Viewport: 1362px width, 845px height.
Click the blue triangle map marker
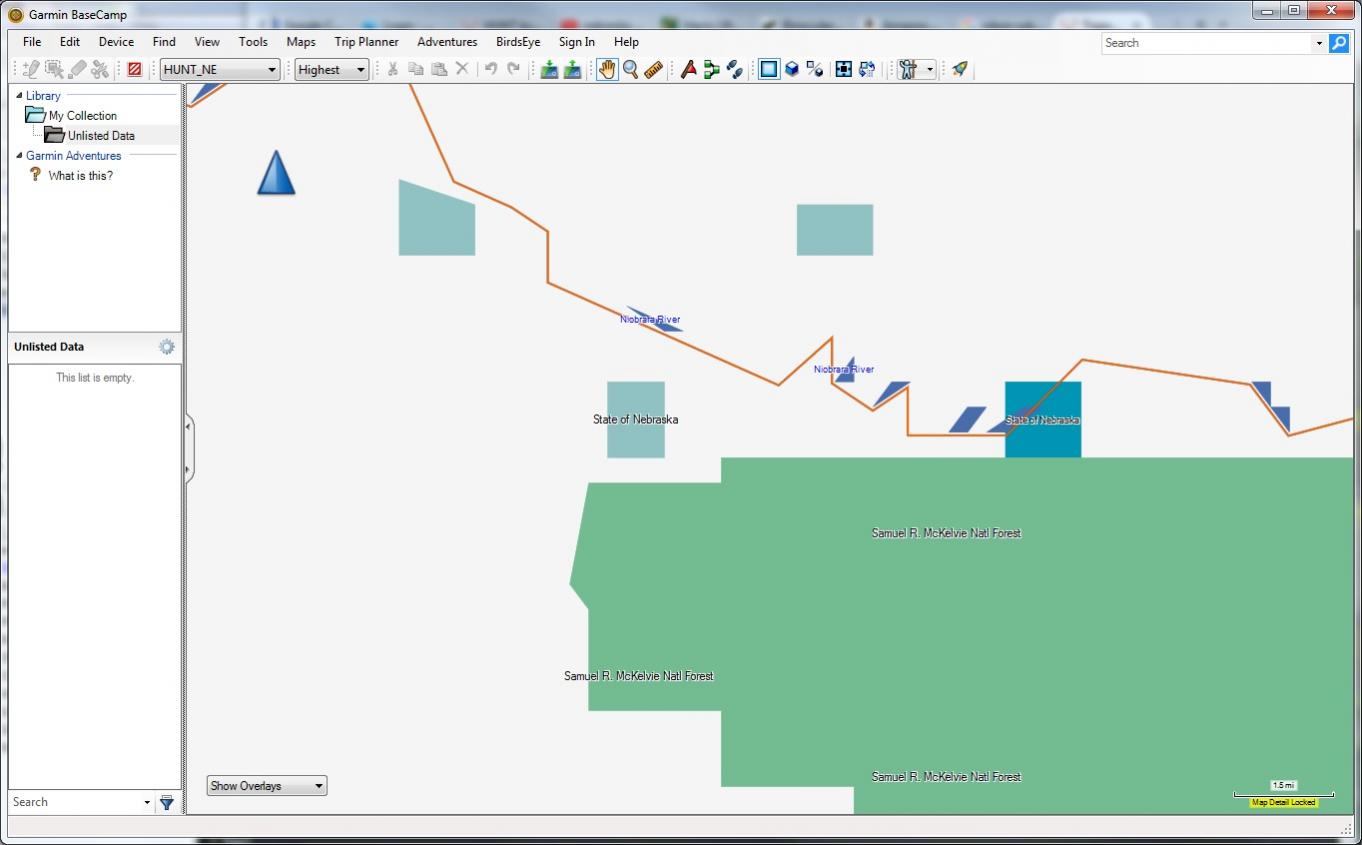[x=276, y=173]
